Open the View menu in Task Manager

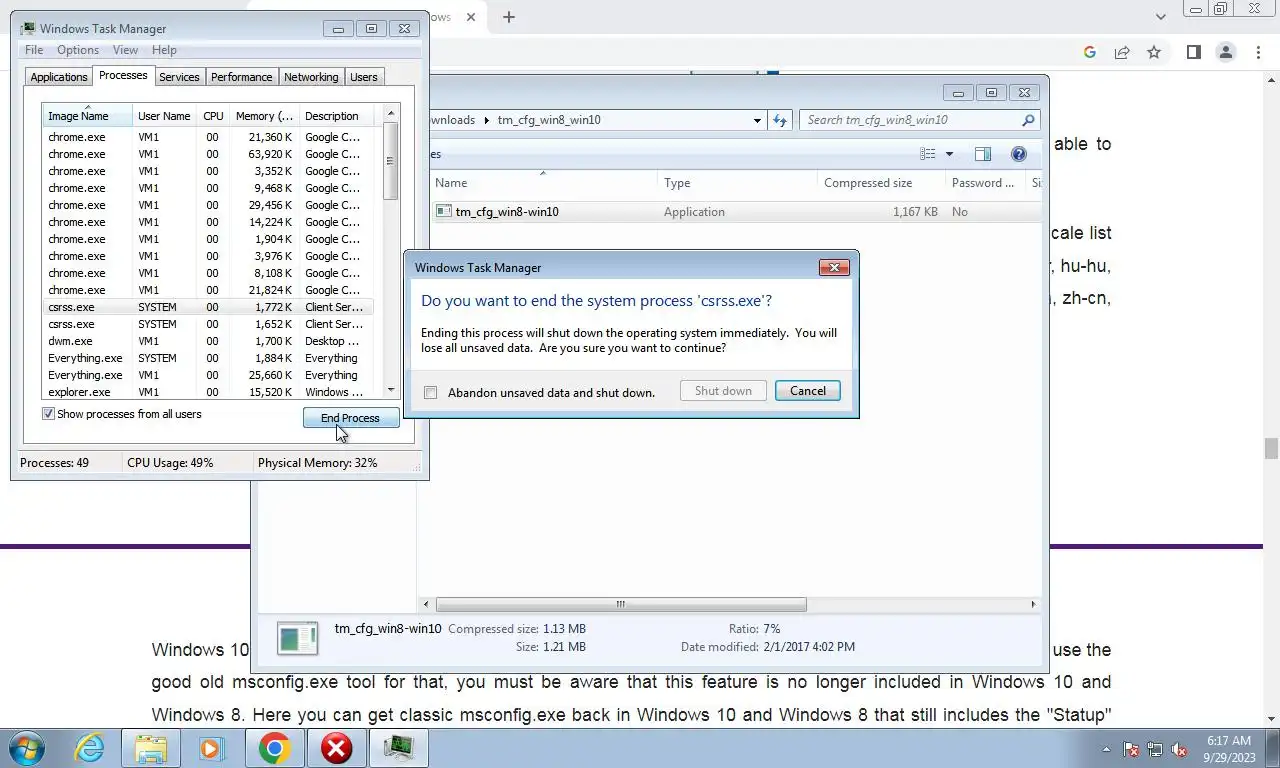pos(125,50)
